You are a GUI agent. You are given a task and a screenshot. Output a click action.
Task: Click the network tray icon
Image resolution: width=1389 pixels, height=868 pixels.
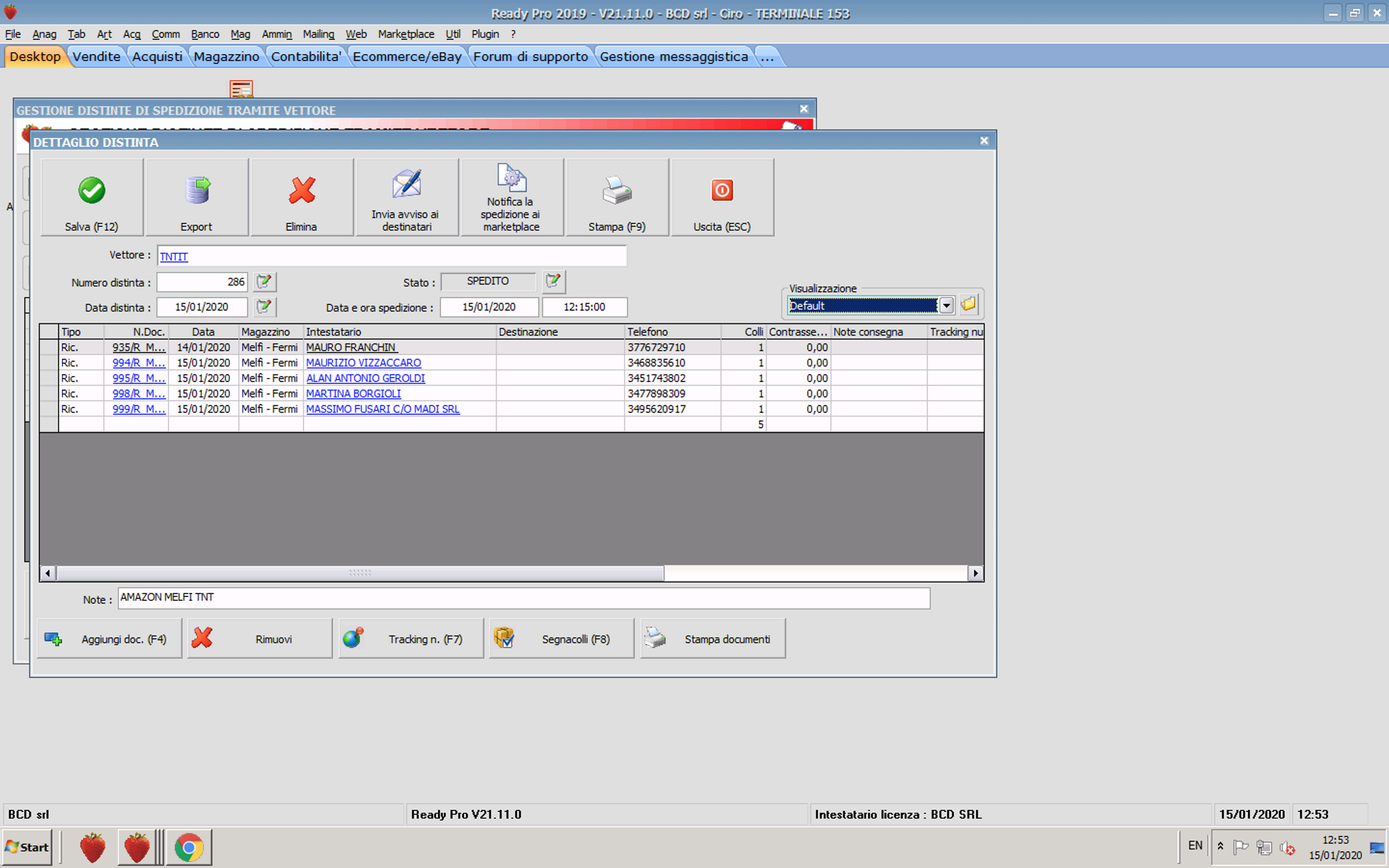coord(1264,847)
